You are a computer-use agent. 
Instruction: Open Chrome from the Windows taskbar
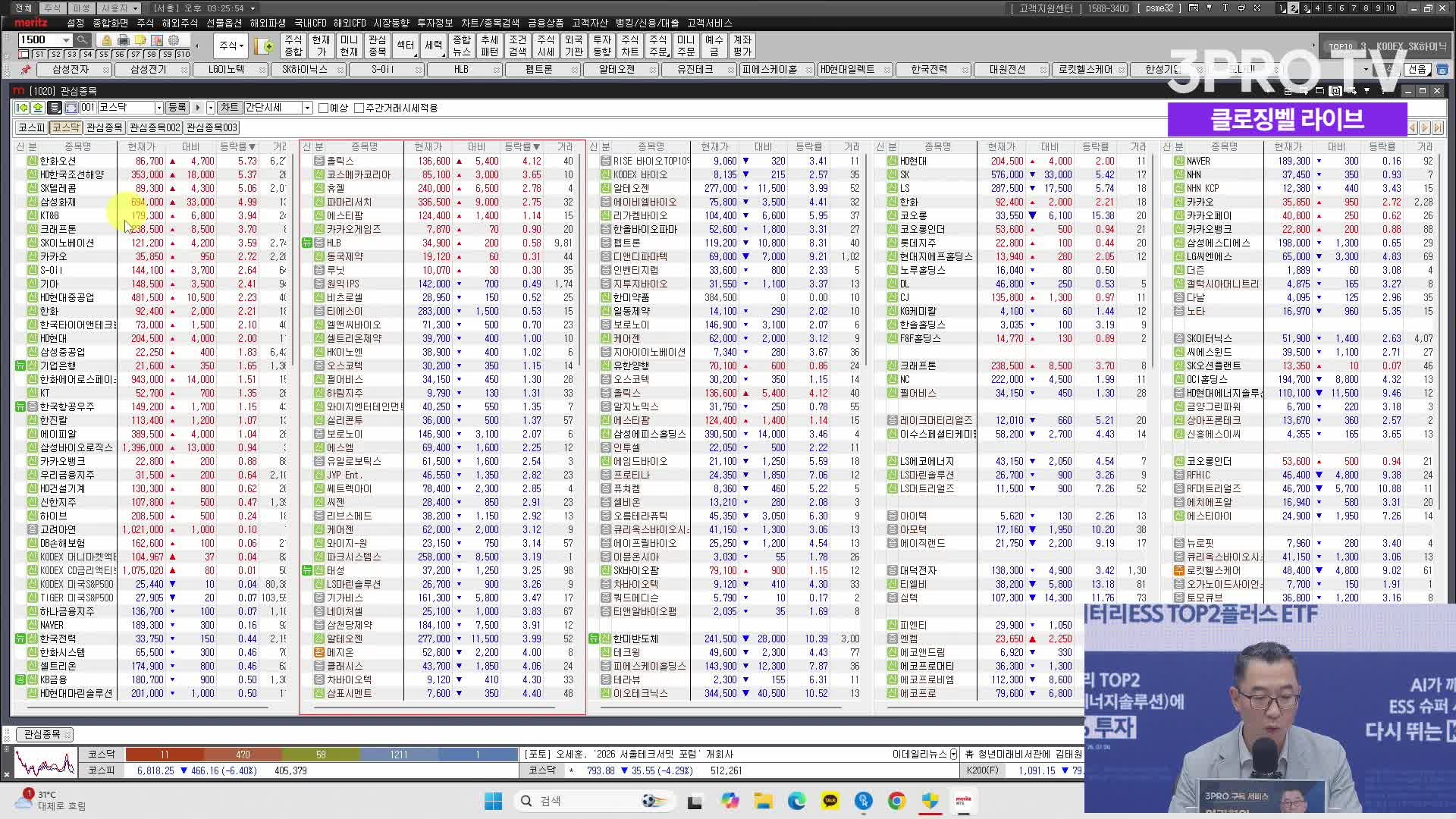coord(896,801)
